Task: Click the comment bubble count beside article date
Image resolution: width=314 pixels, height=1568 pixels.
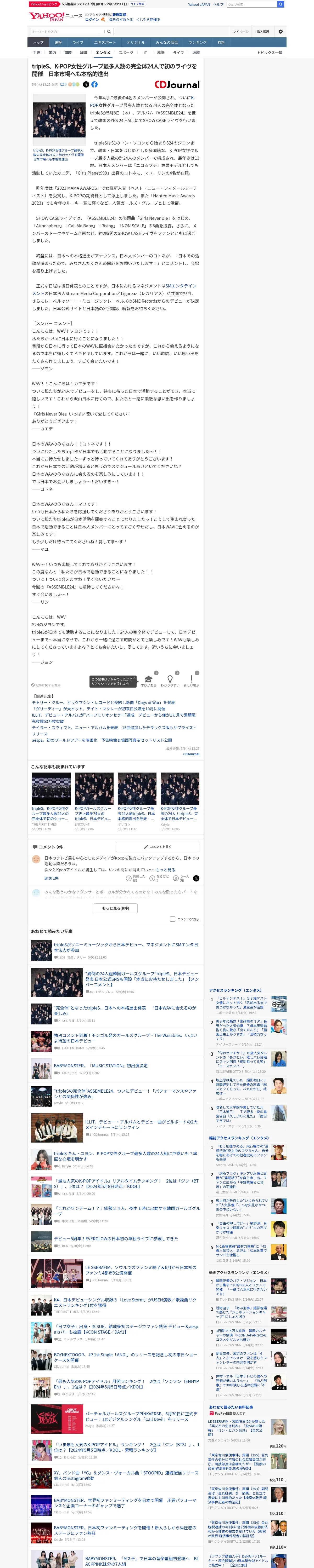Action: tap(63, 85)
